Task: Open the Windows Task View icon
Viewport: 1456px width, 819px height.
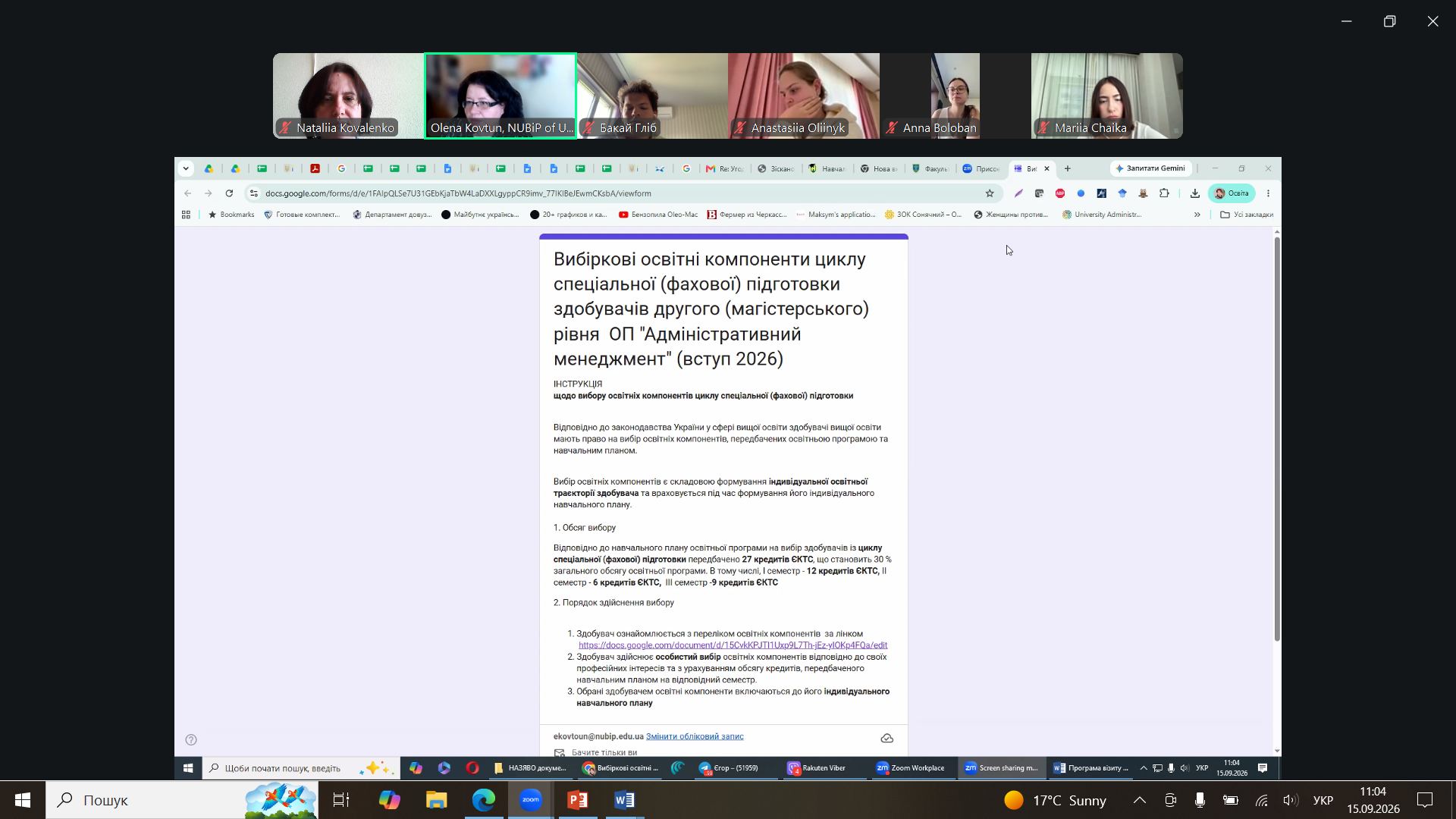Action: click(x=341, y=800)
